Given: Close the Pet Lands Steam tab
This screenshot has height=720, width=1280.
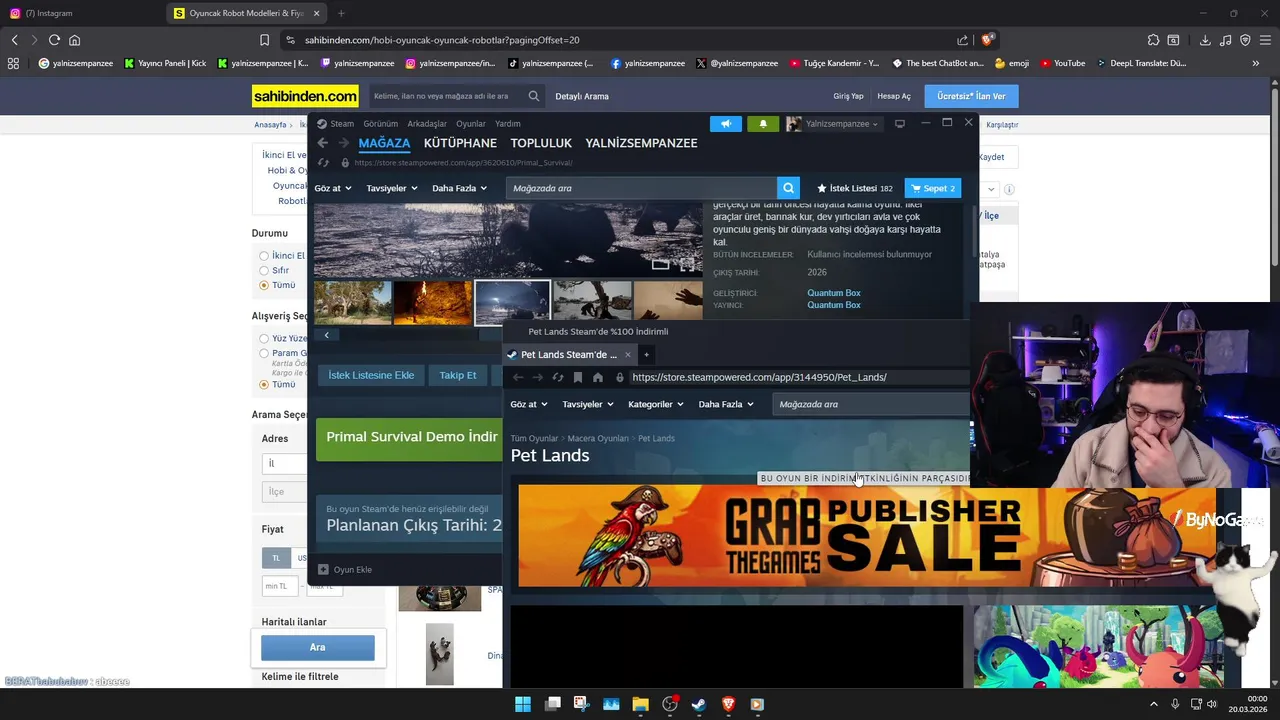Looking at the screenshot, I should coord(628,354).
